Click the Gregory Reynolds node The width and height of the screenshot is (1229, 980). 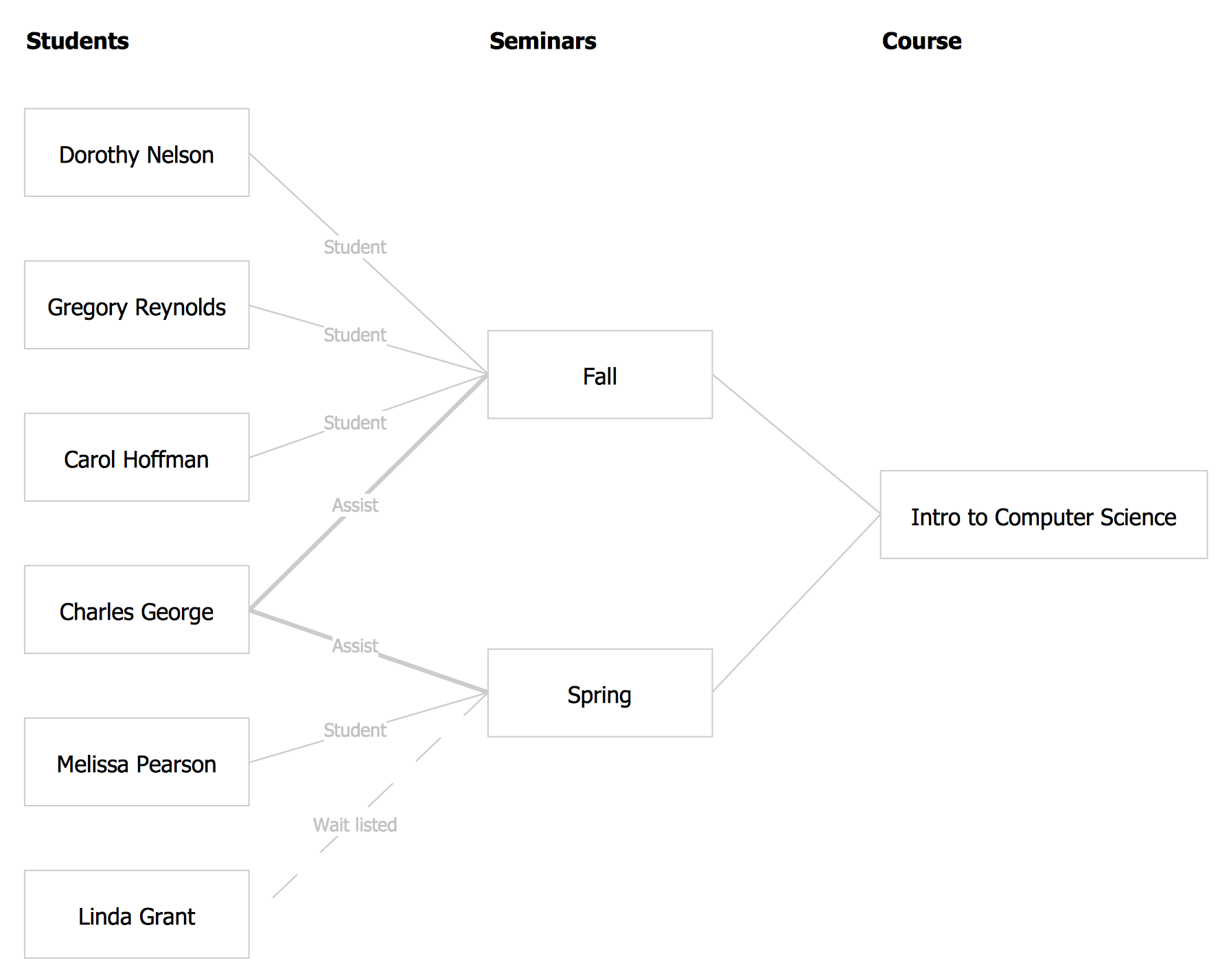pos(137,305)
